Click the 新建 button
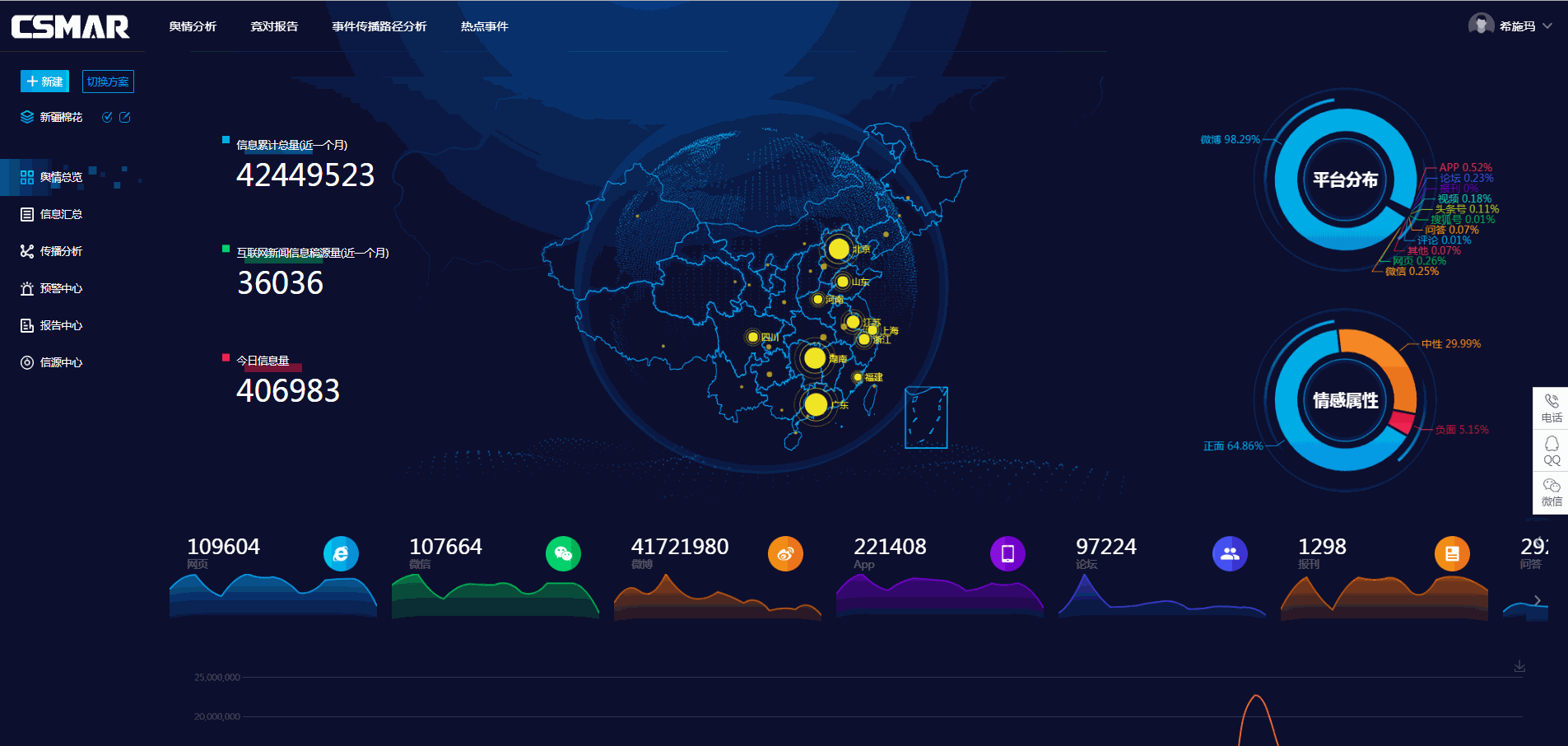The height and width of the screenshot is (746, 1568). [44, 82]
